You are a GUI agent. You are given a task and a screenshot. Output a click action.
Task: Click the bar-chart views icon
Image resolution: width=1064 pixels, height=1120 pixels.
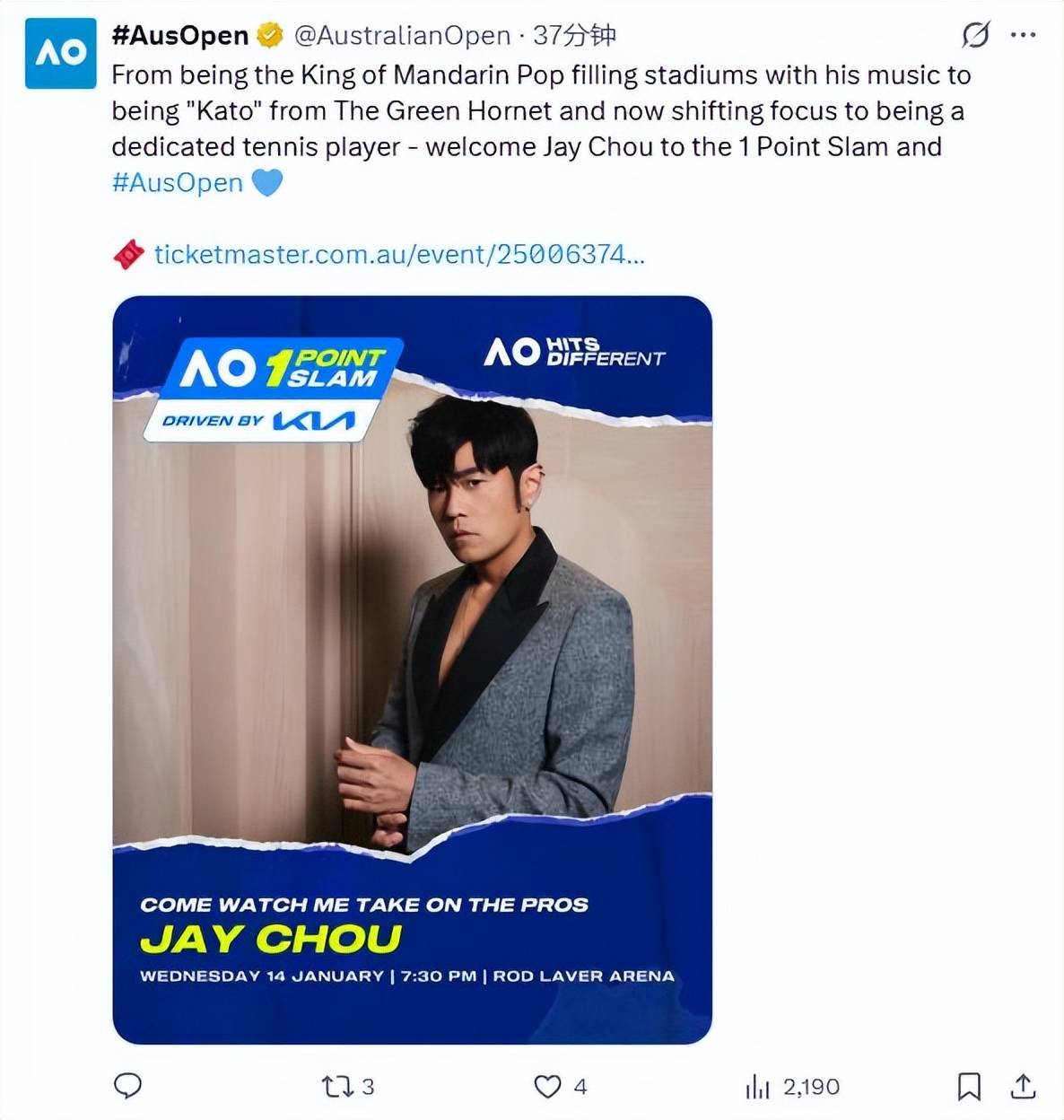(x=758, y=1088)
